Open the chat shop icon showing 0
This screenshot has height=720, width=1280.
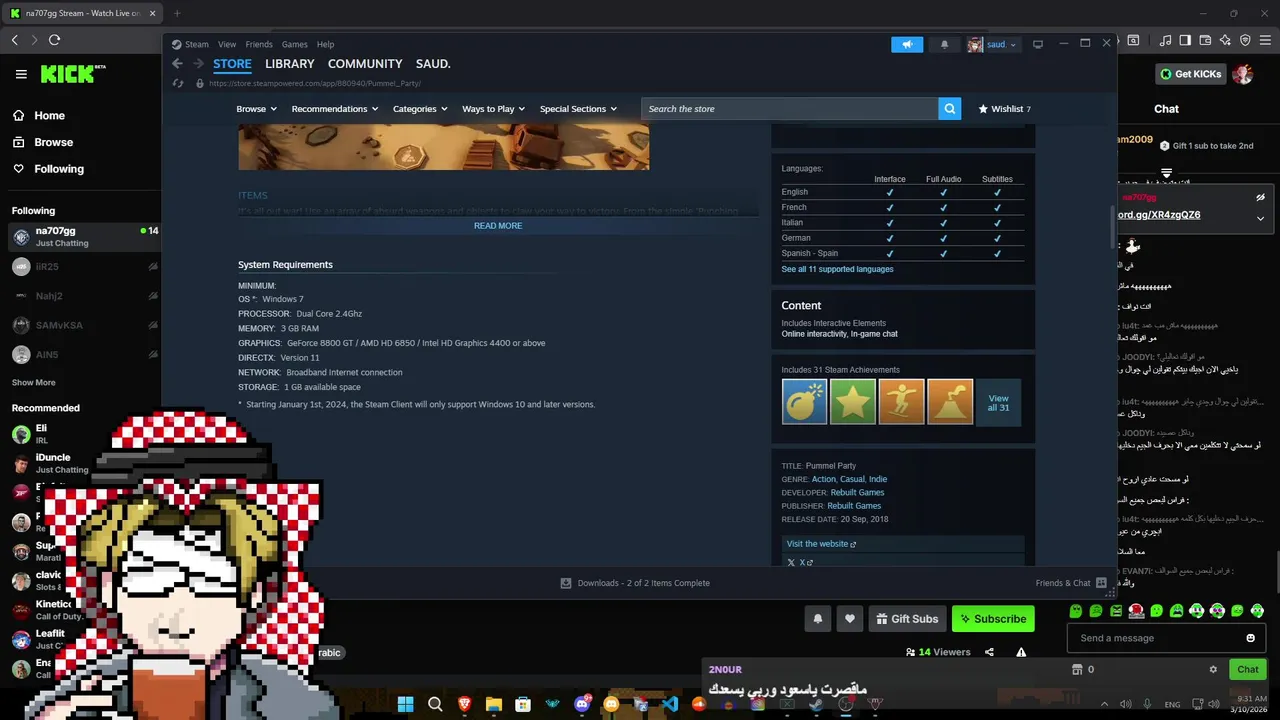[1083, 669]
